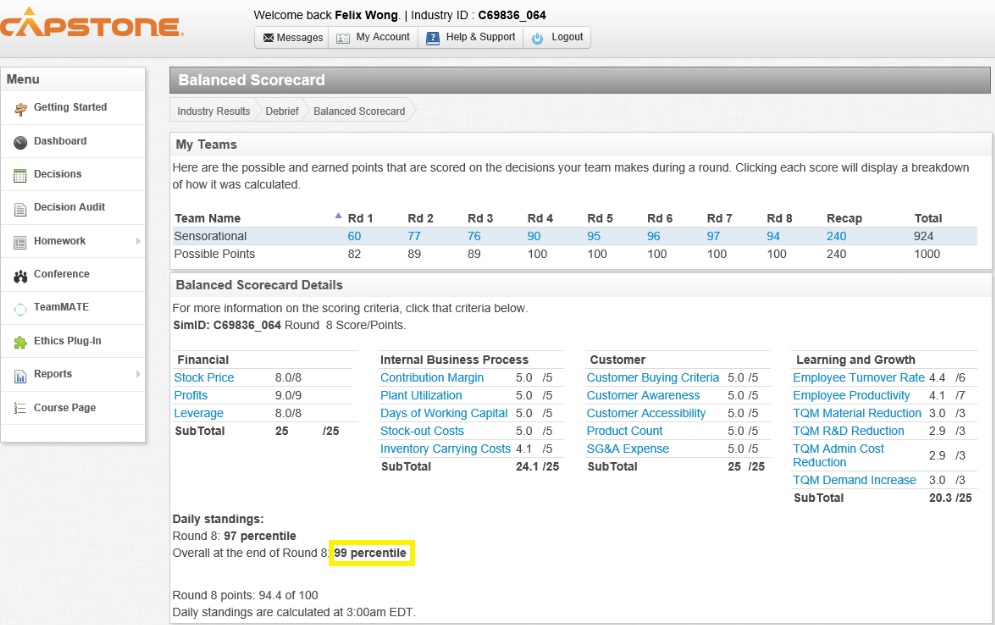Expand the Homework submenu arrow
Screen dimensions: 995x625
tap(138, 241)
